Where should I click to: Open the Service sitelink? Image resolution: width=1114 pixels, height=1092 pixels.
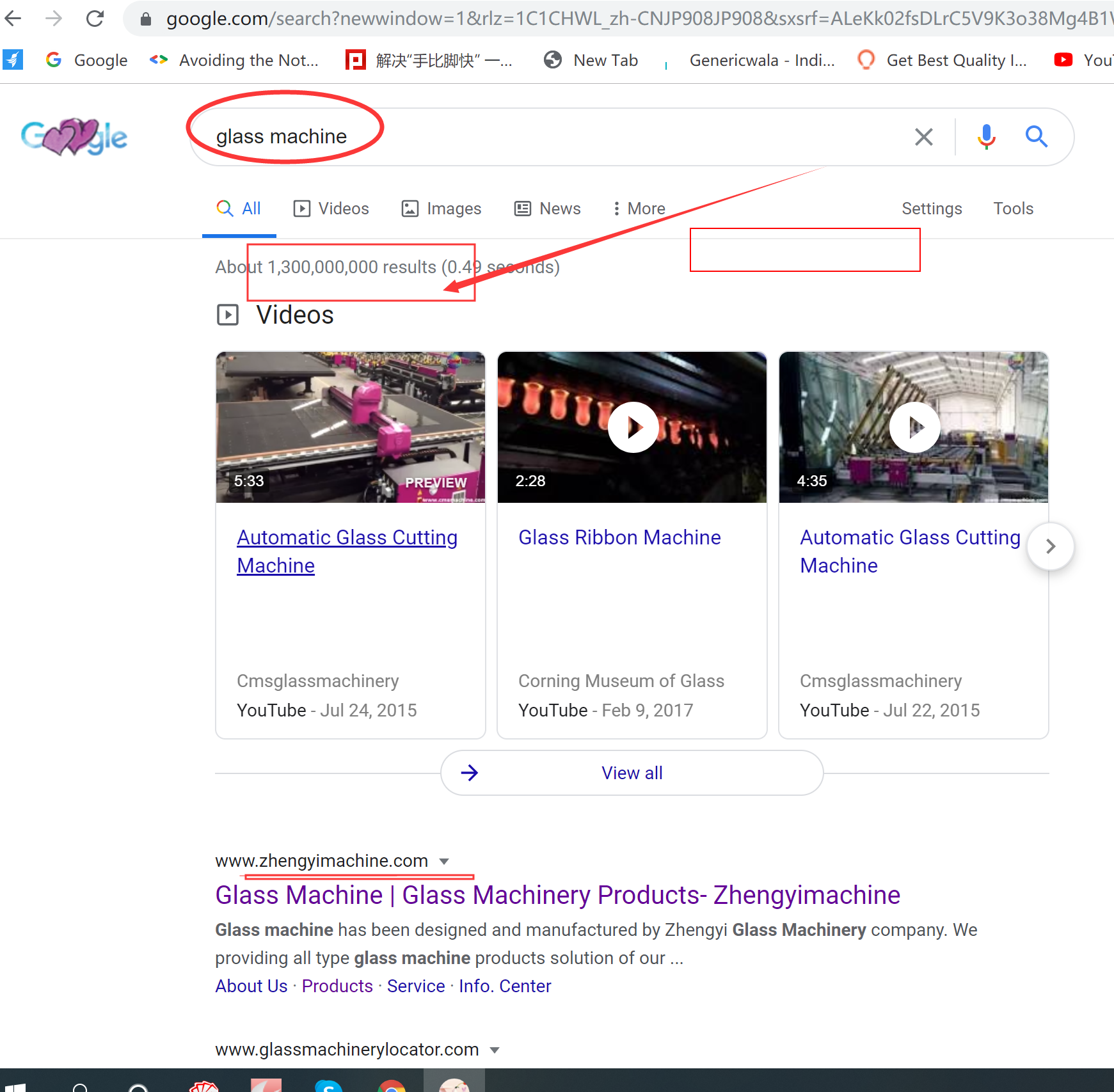[416, 986]
